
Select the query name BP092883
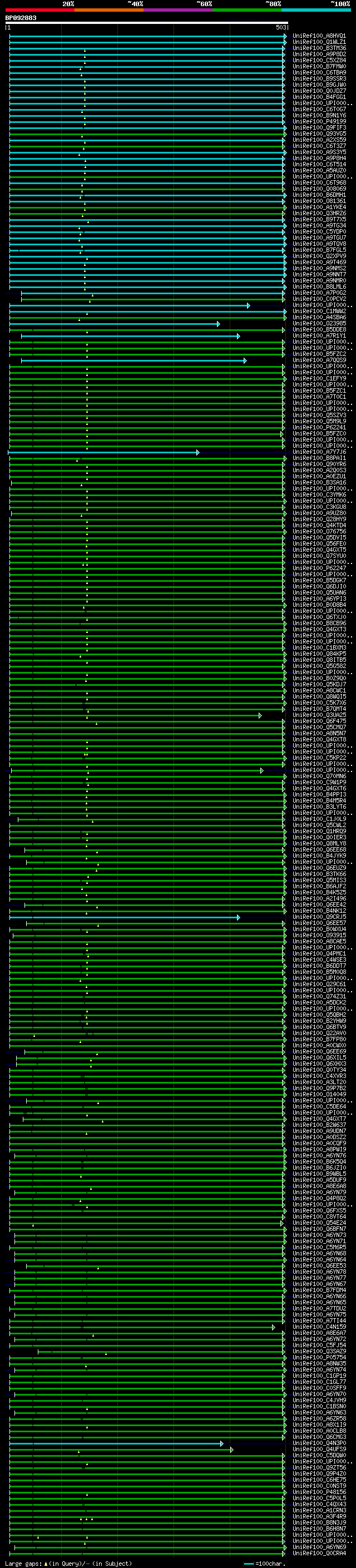pos(21,18)
